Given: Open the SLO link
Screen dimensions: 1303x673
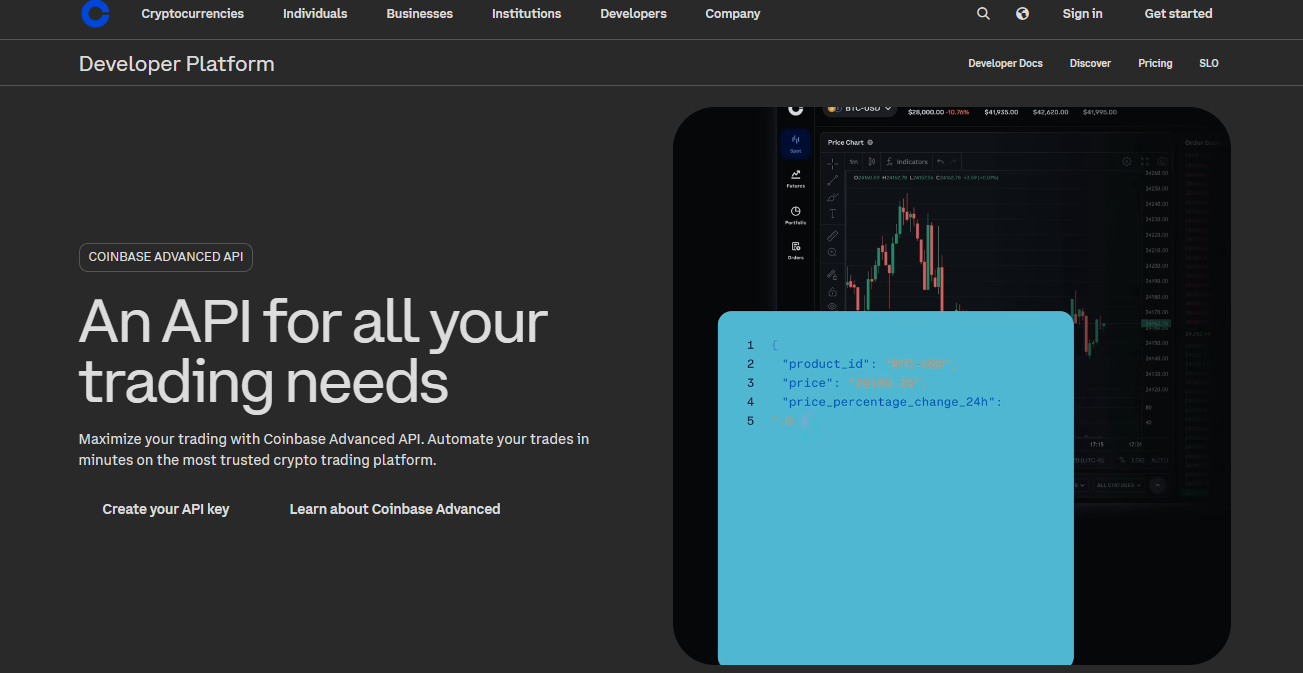Looking at the screenshot, I should point(1209,63).
